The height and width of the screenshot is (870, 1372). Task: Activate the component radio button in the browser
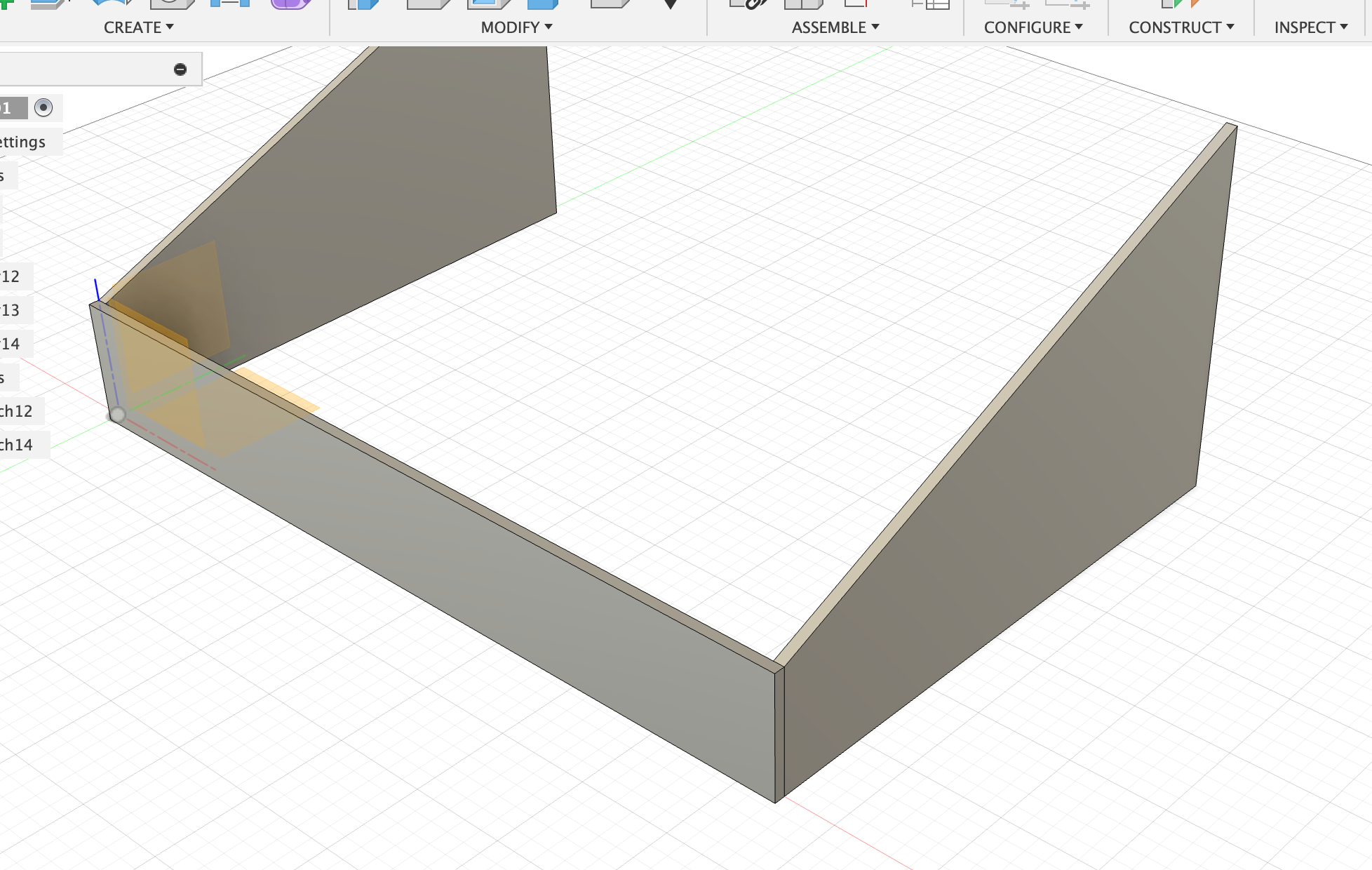43,107
